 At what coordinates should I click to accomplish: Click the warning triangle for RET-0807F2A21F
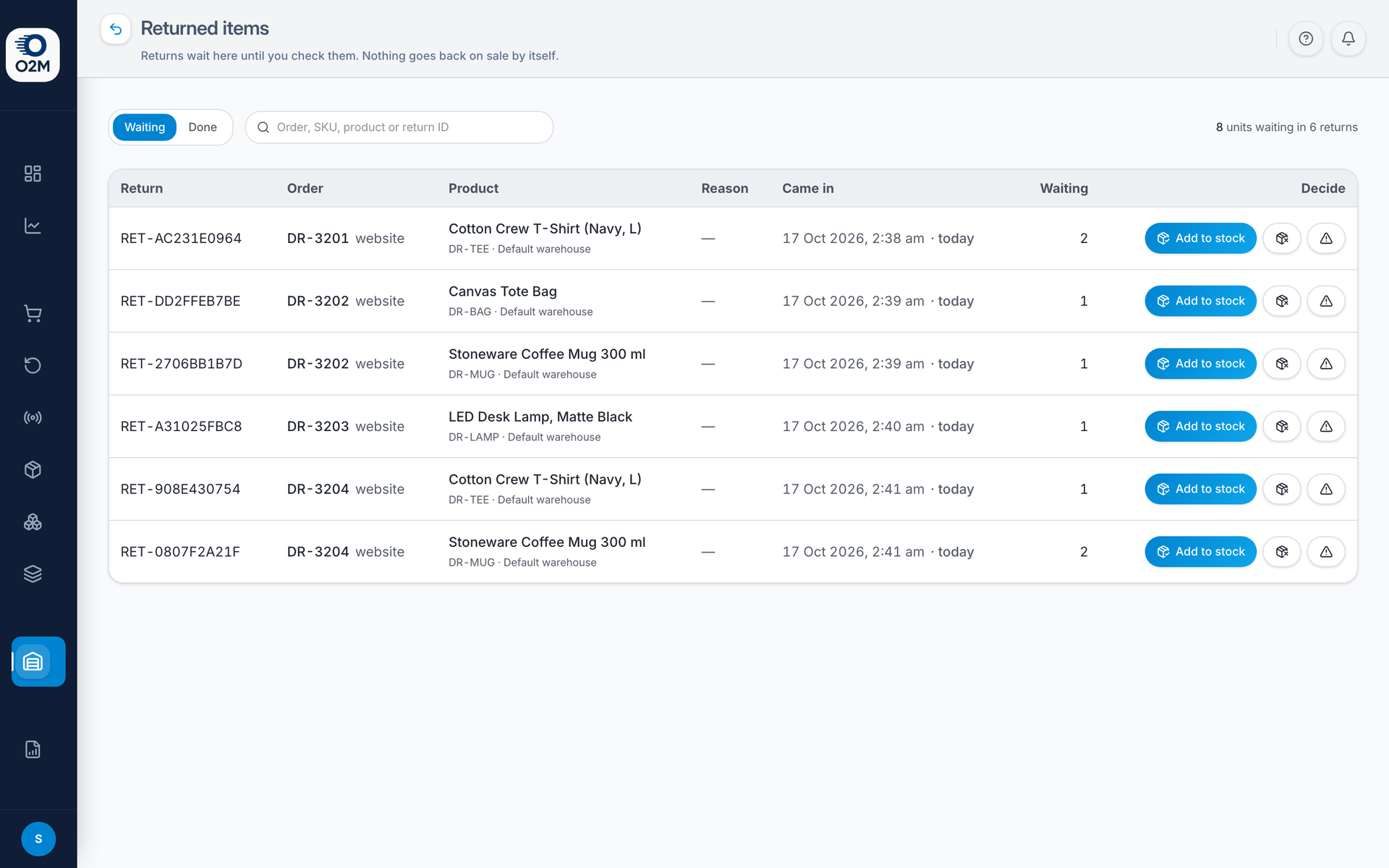point(1326,552)
